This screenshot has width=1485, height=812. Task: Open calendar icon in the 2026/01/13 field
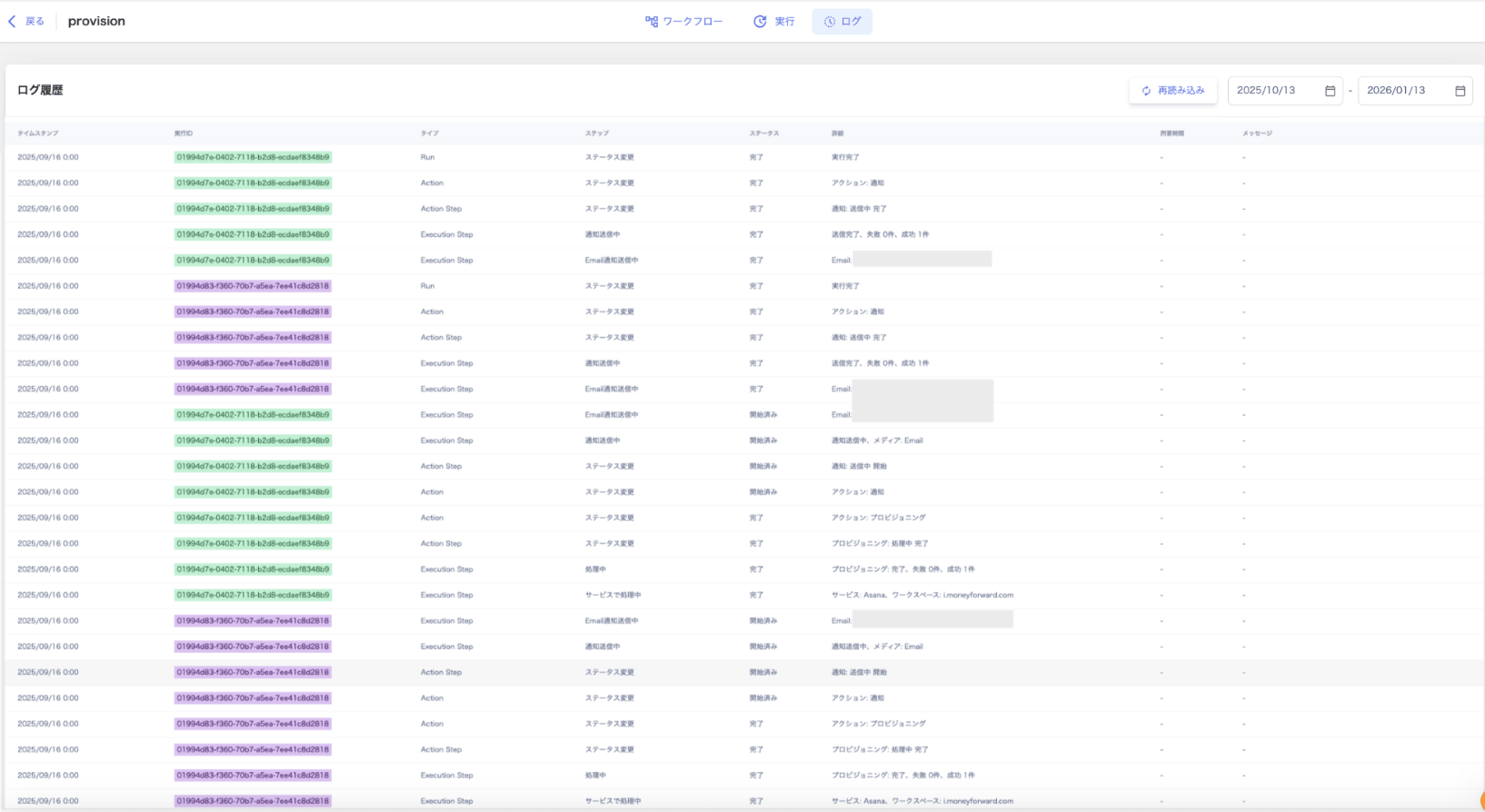point(1460,91)
